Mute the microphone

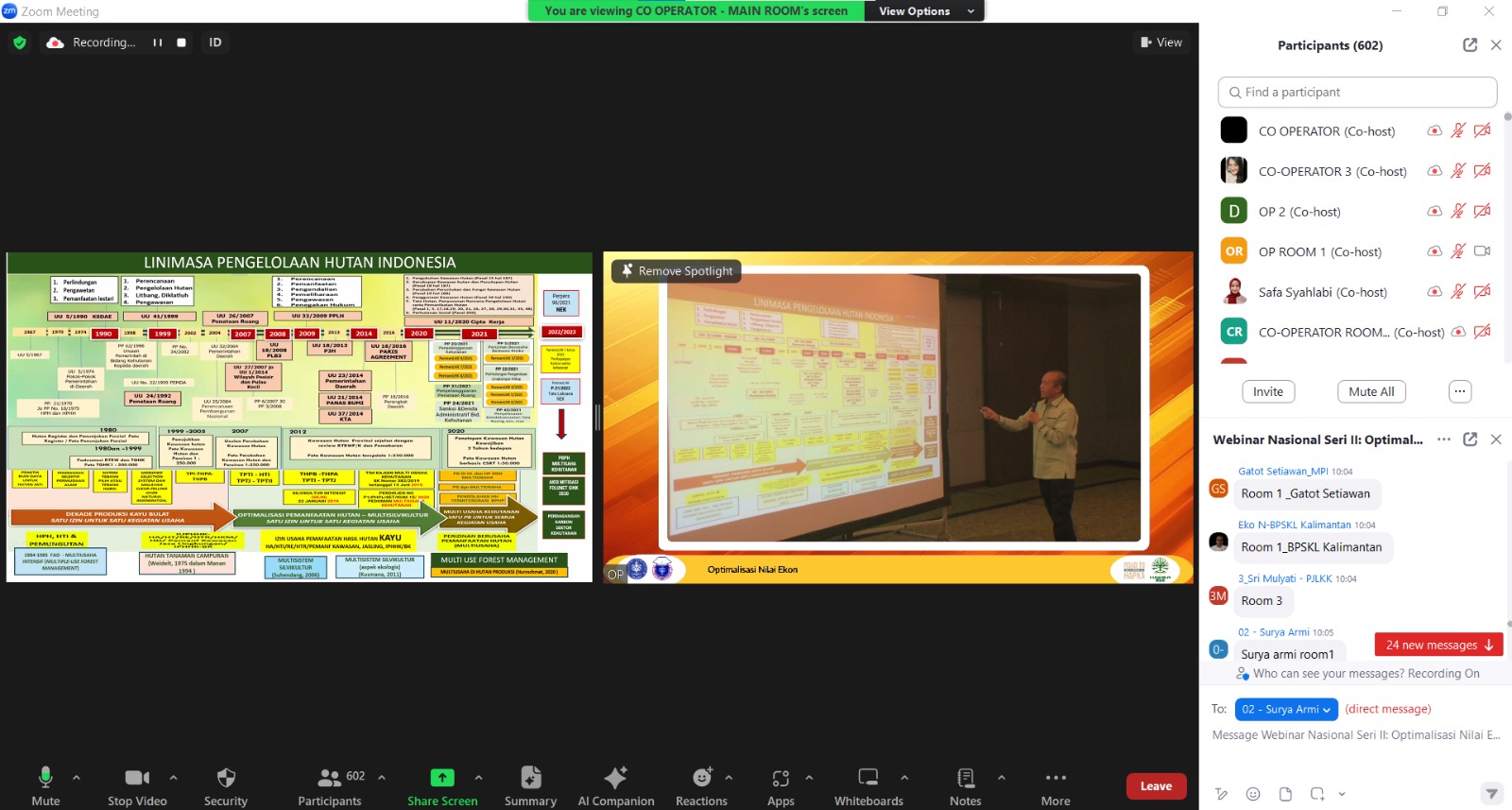tap(45, 778)
